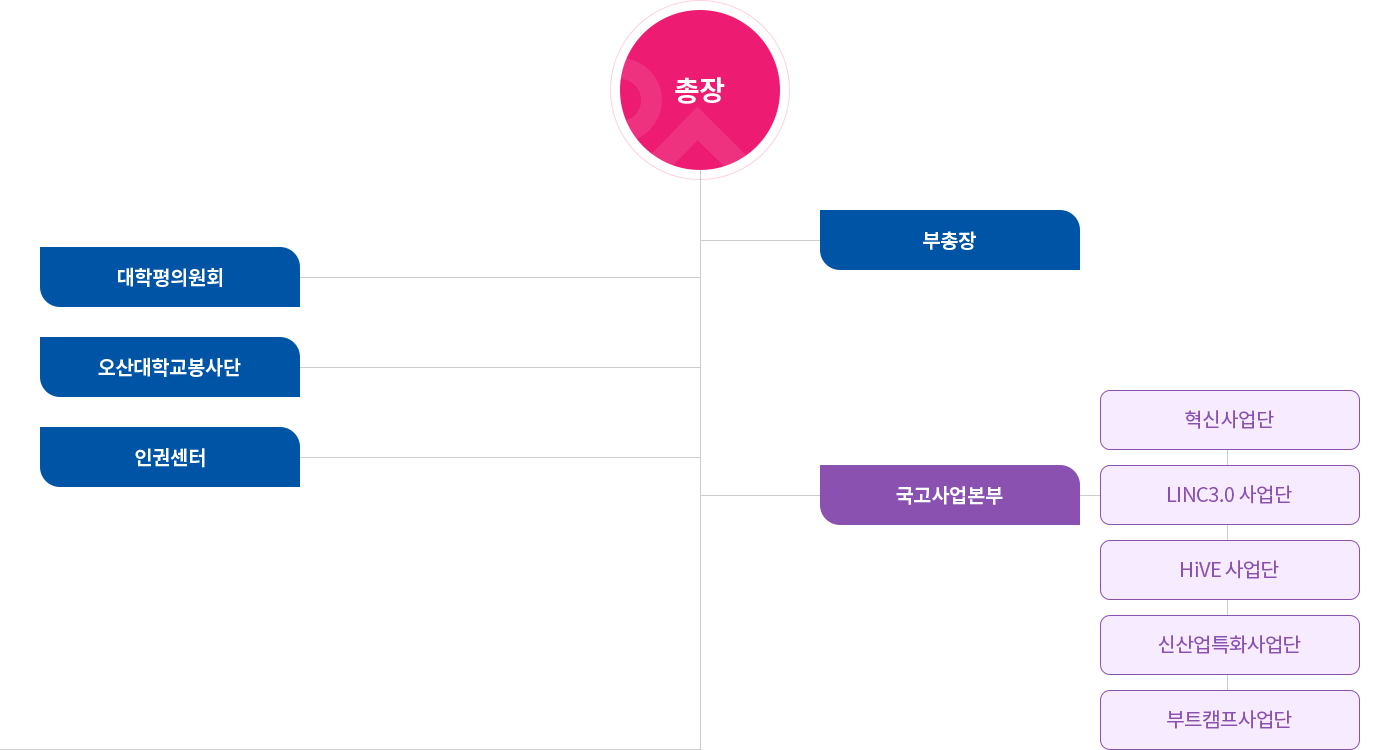Click the connector line right of 오산대학교봉사단
This screenshot has width=1400, height=750.
(x=500, y=367)
